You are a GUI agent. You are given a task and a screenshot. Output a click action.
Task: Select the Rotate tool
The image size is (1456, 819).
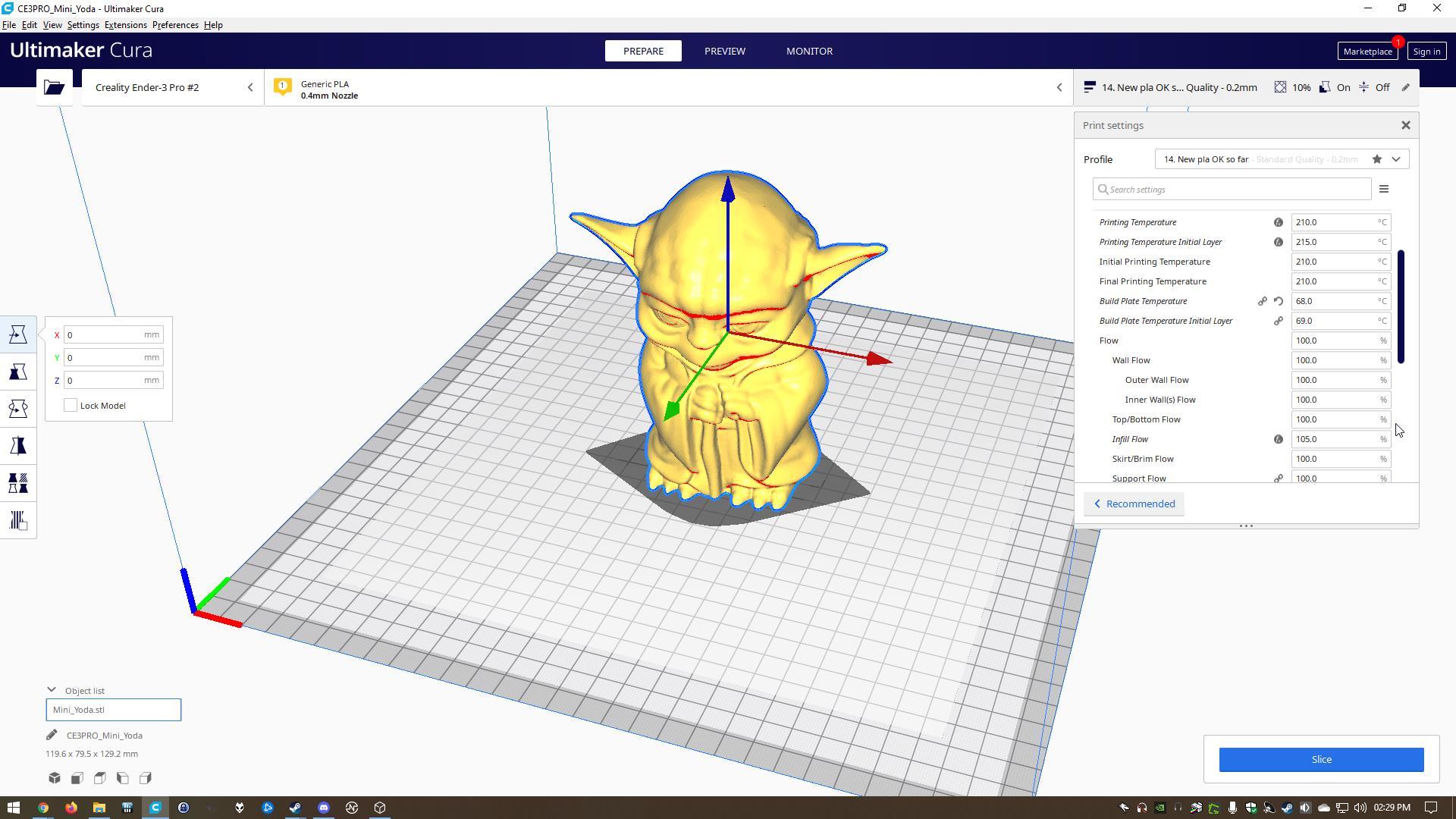pyautogui.click(x=18, y=409)
